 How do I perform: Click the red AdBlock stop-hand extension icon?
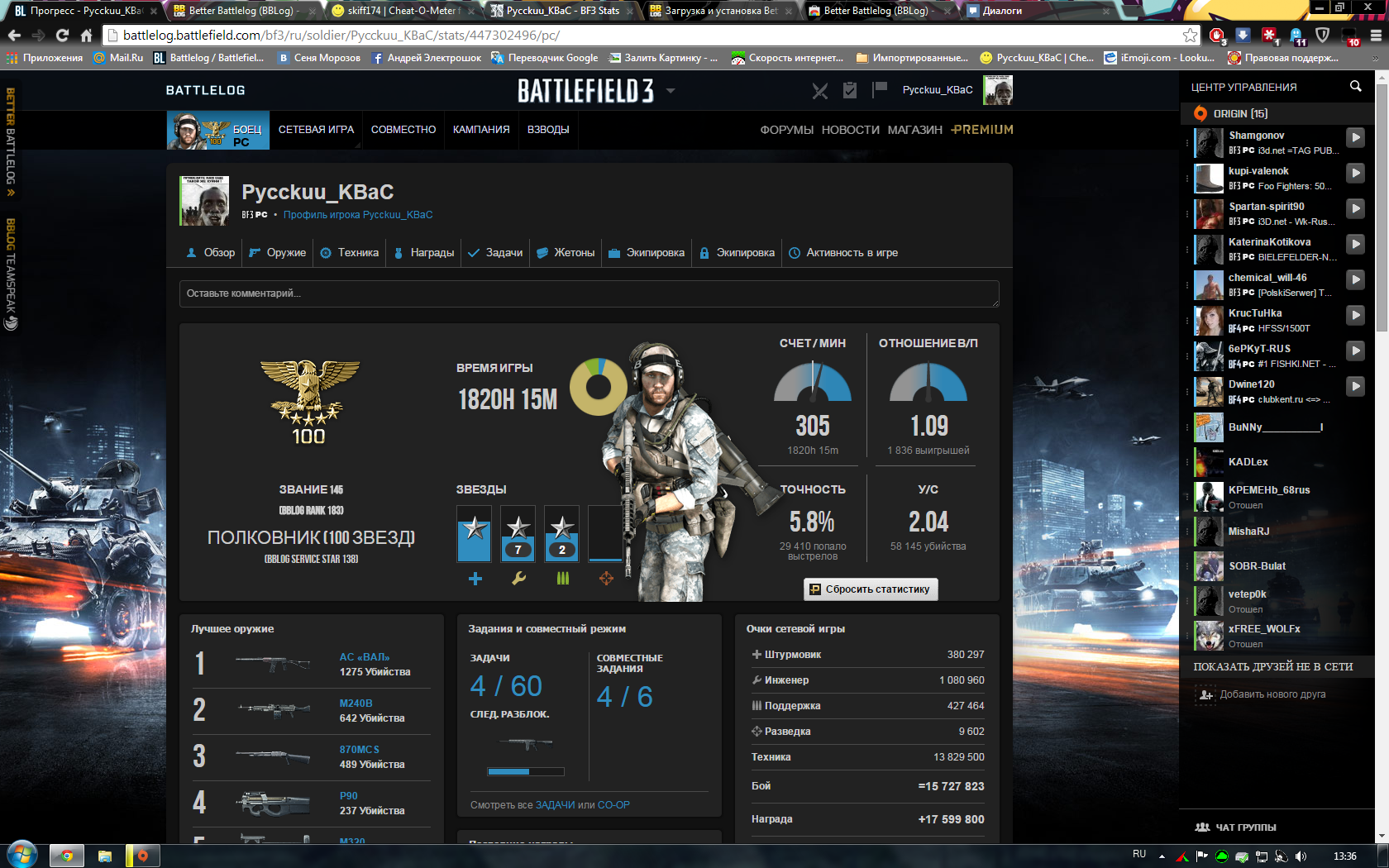point(1216,36)
